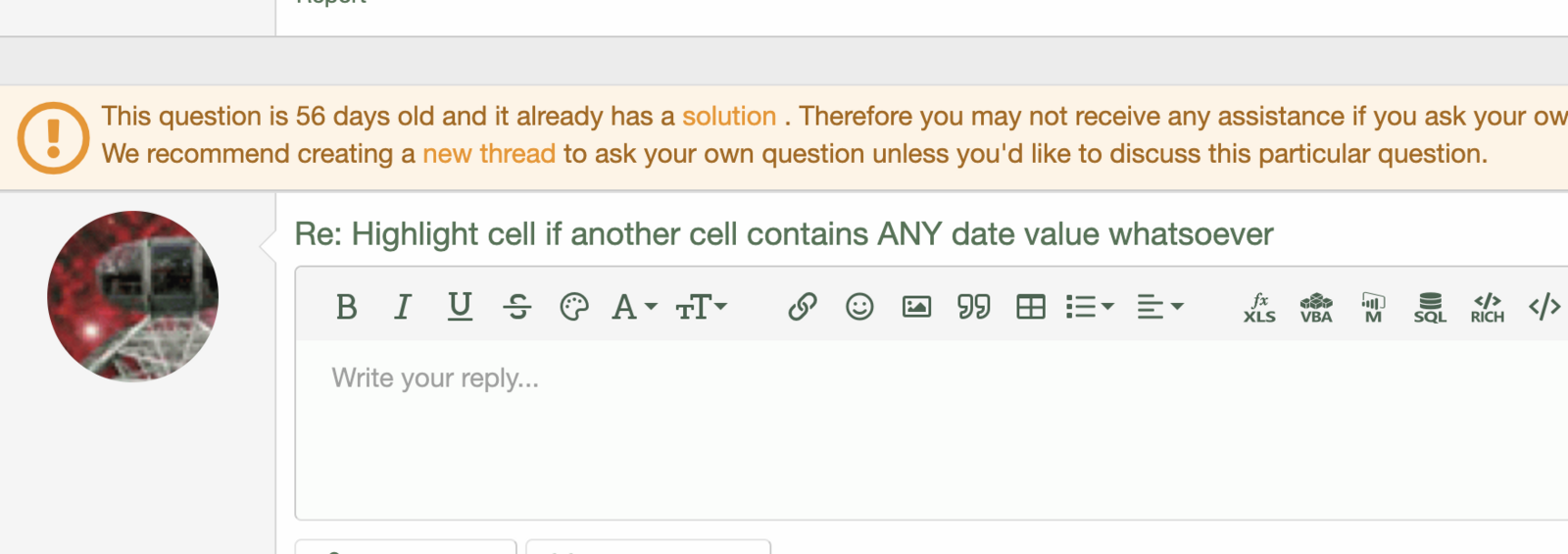Follow the 'solution' link in the warning
The height and width of the screenshot is (554, 1568).
(729, 117)
